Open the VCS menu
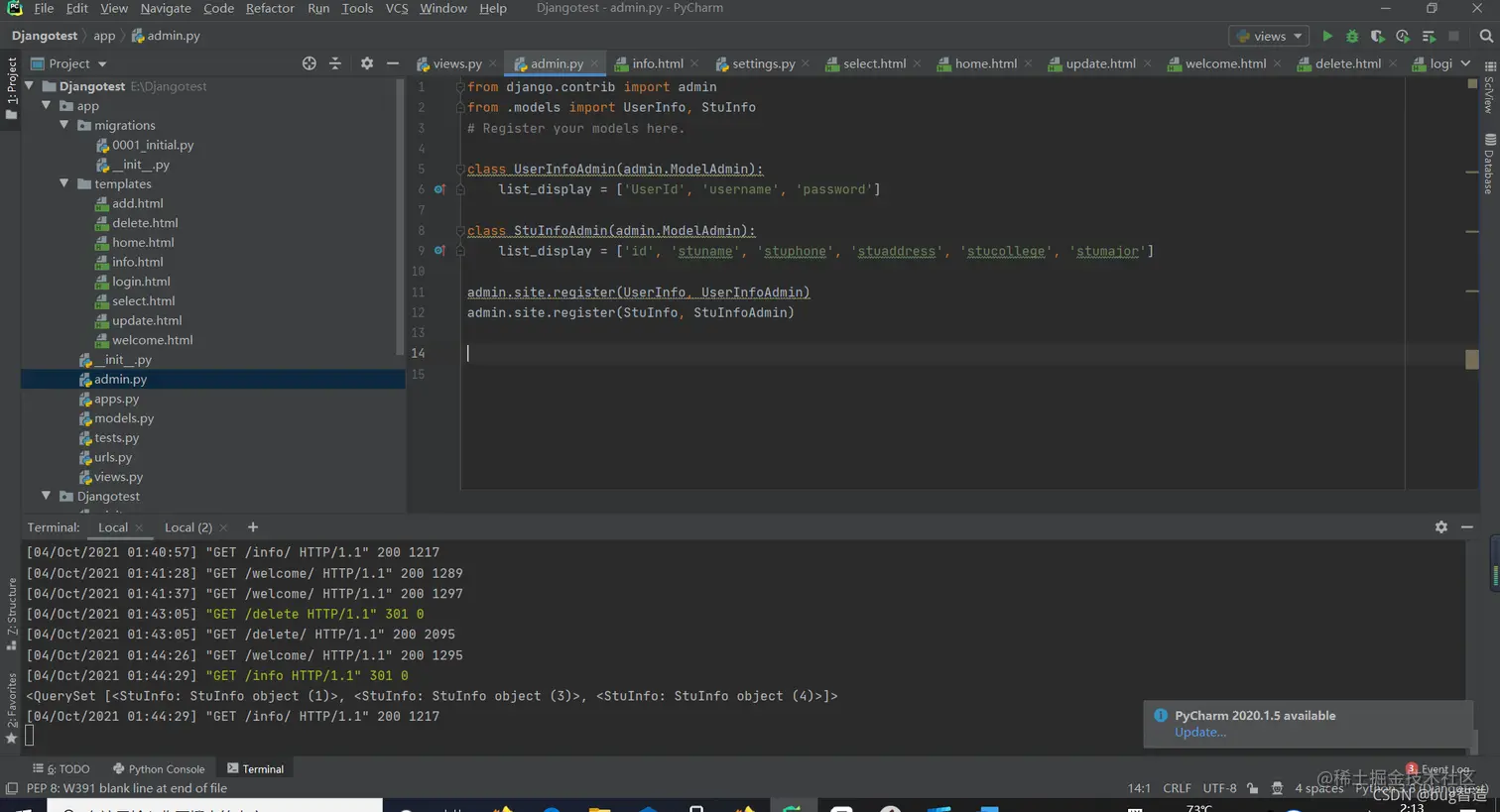 (x=397, y=8)
